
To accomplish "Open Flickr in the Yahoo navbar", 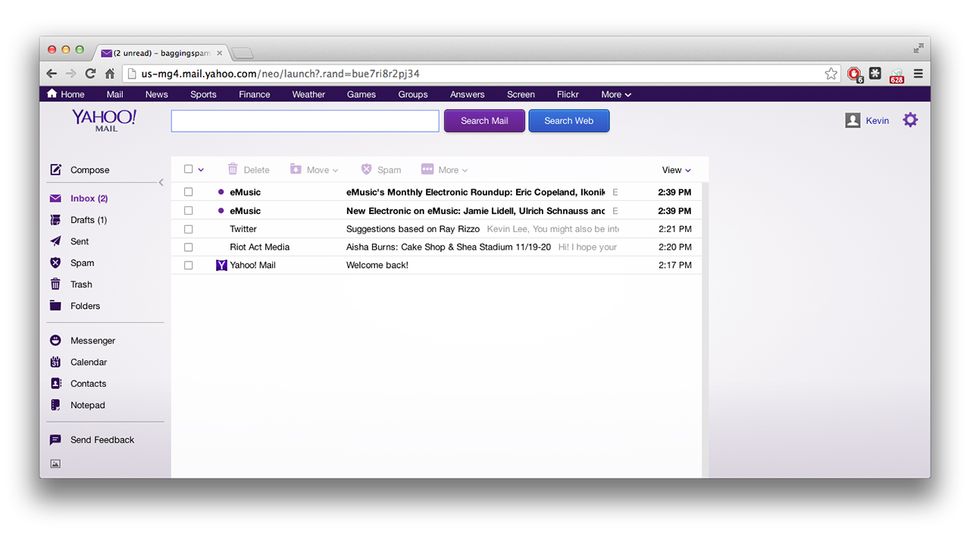I will pos(567,95).
